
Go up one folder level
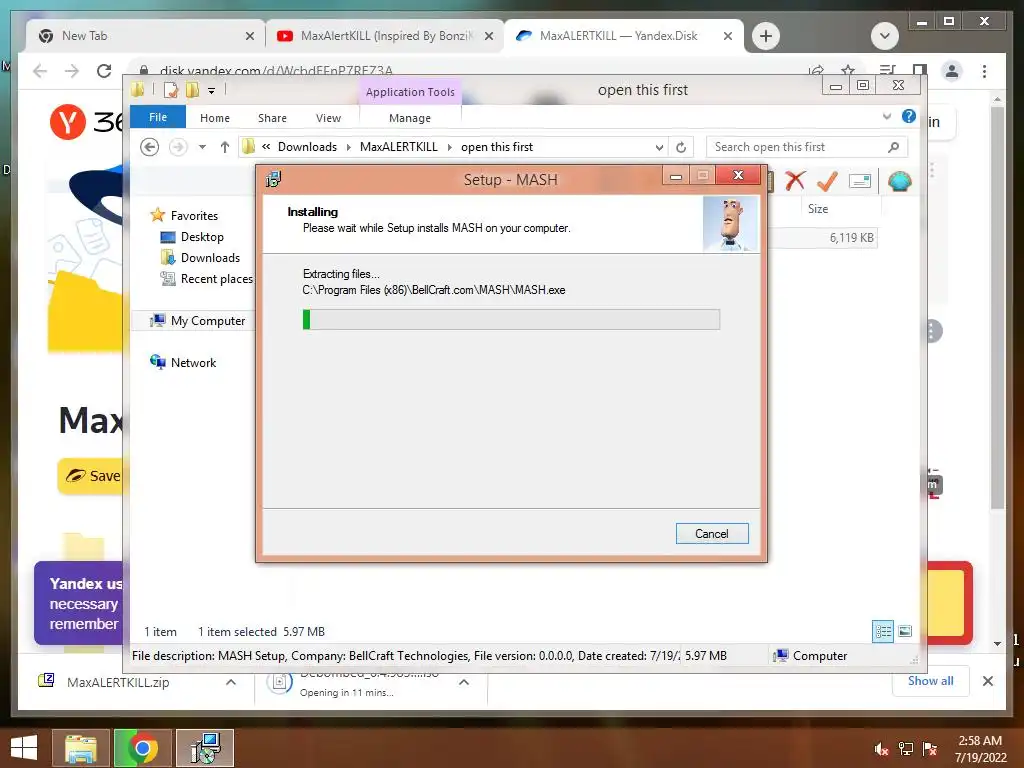[x=225, y=147]
